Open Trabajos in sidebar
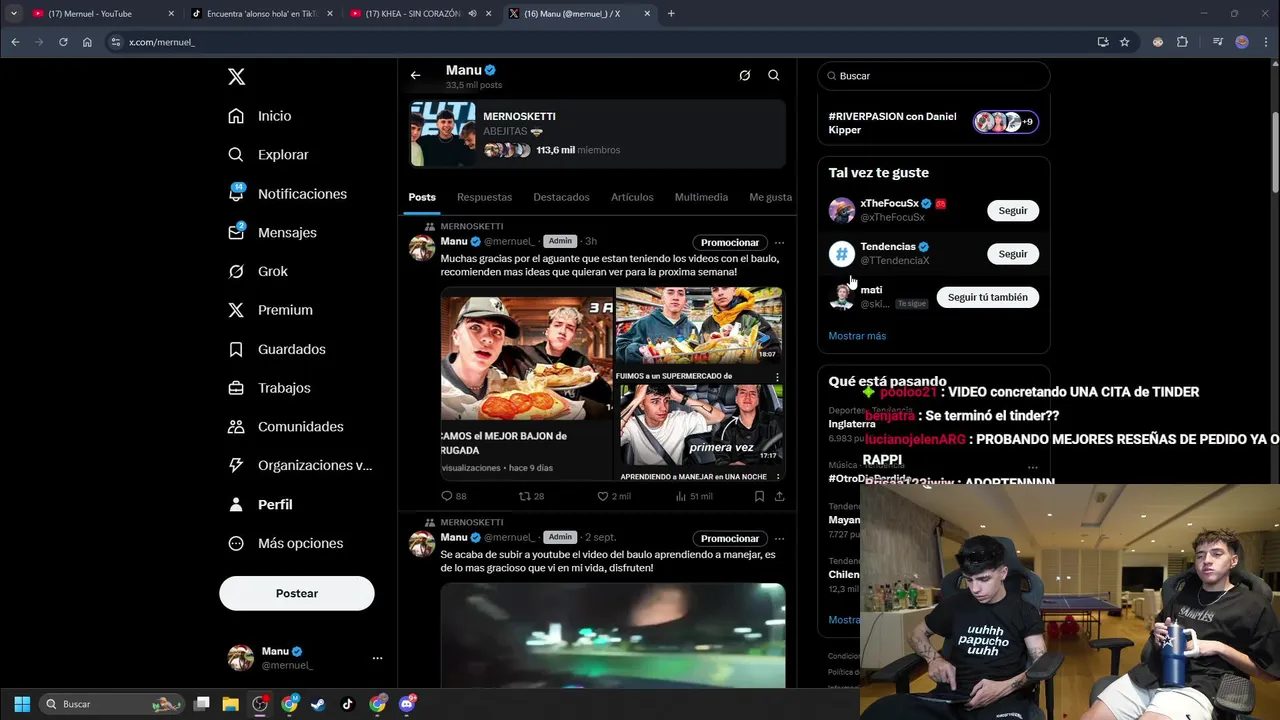Viewport: 1280px width, 720px height. 269,388
